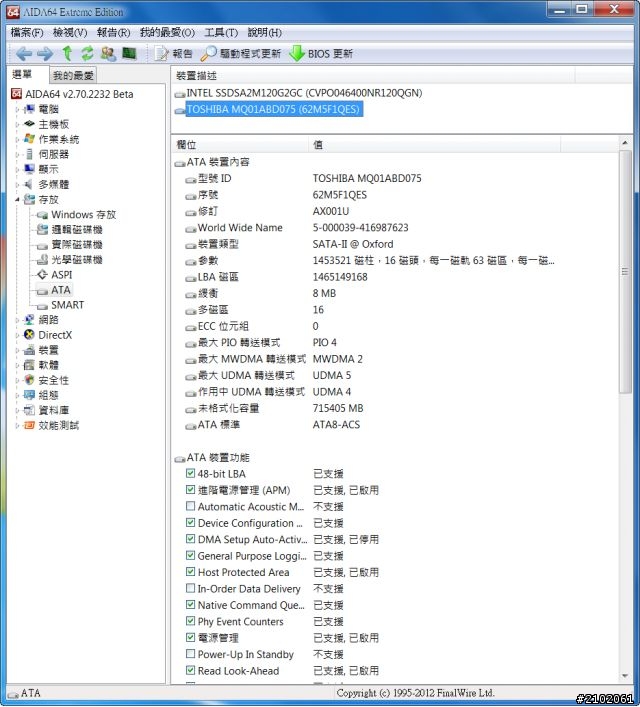Toggle the General Purpose Loggi... checkbox
Image resolution: width=640 pixels, height=707 pixels.
click(190, 556)
